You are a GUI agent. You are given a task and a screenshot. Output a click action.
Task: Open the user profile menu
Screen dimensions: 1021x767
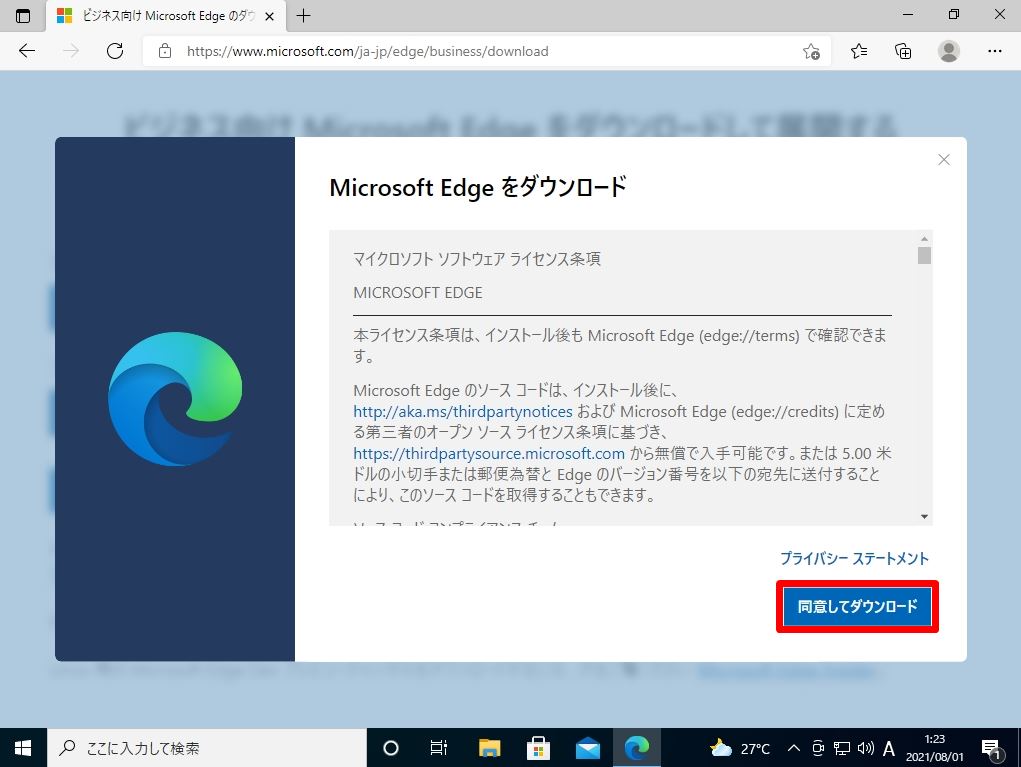(x=949, y=51)
